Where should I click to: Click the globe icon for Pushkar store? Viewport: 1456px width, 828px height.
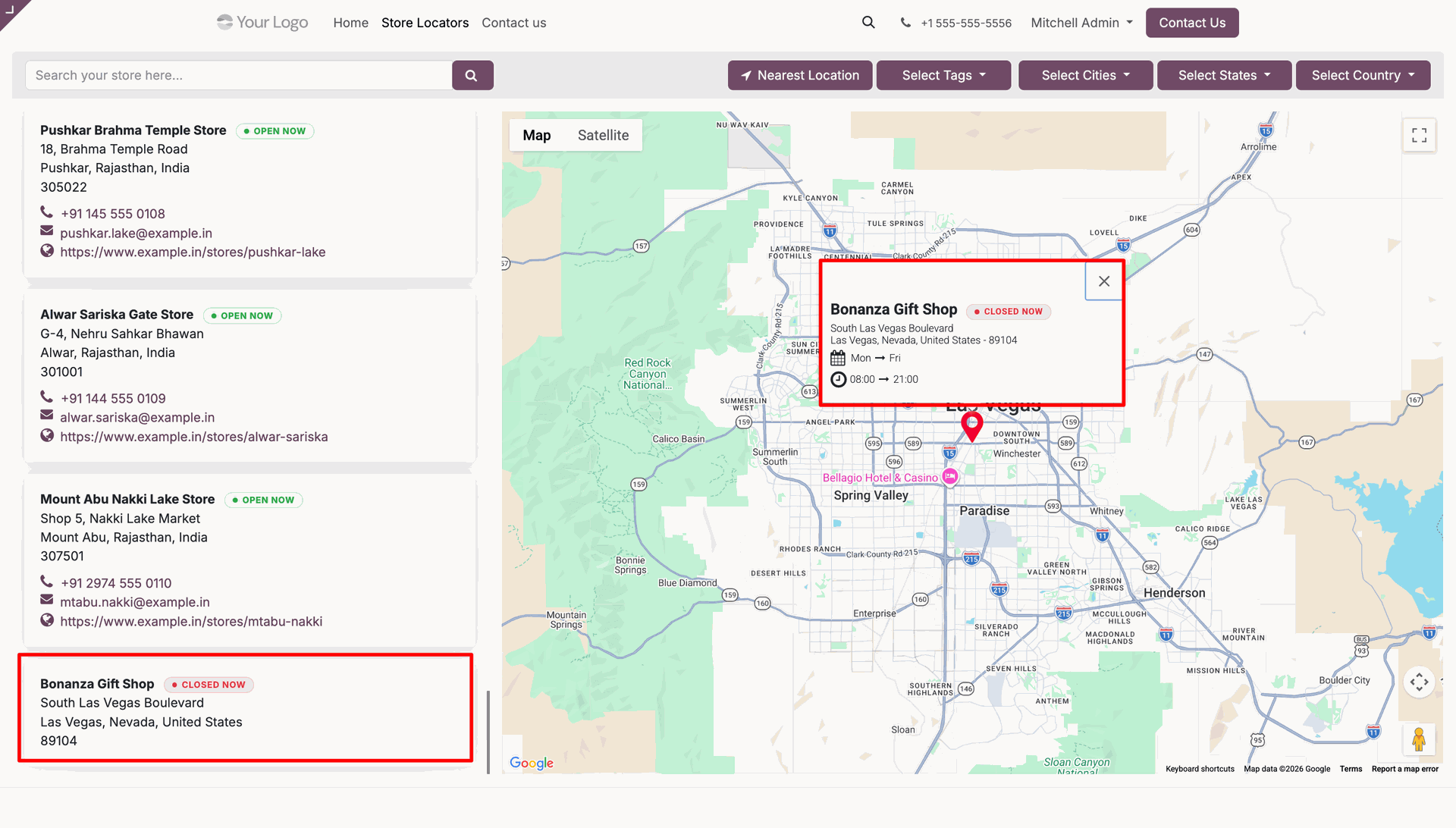(47, 251)
